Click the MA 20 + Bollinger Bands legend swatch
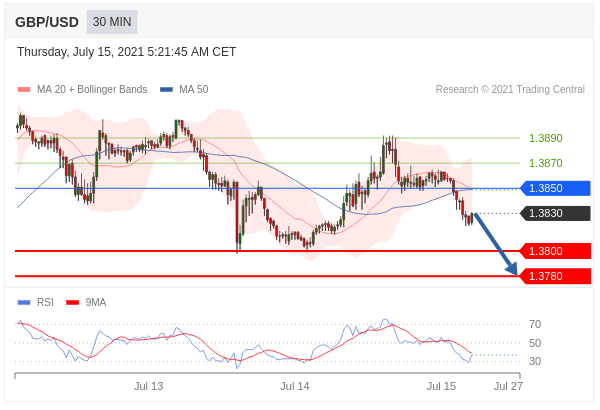This screenshot has width=600, height=410. (24, 90)
